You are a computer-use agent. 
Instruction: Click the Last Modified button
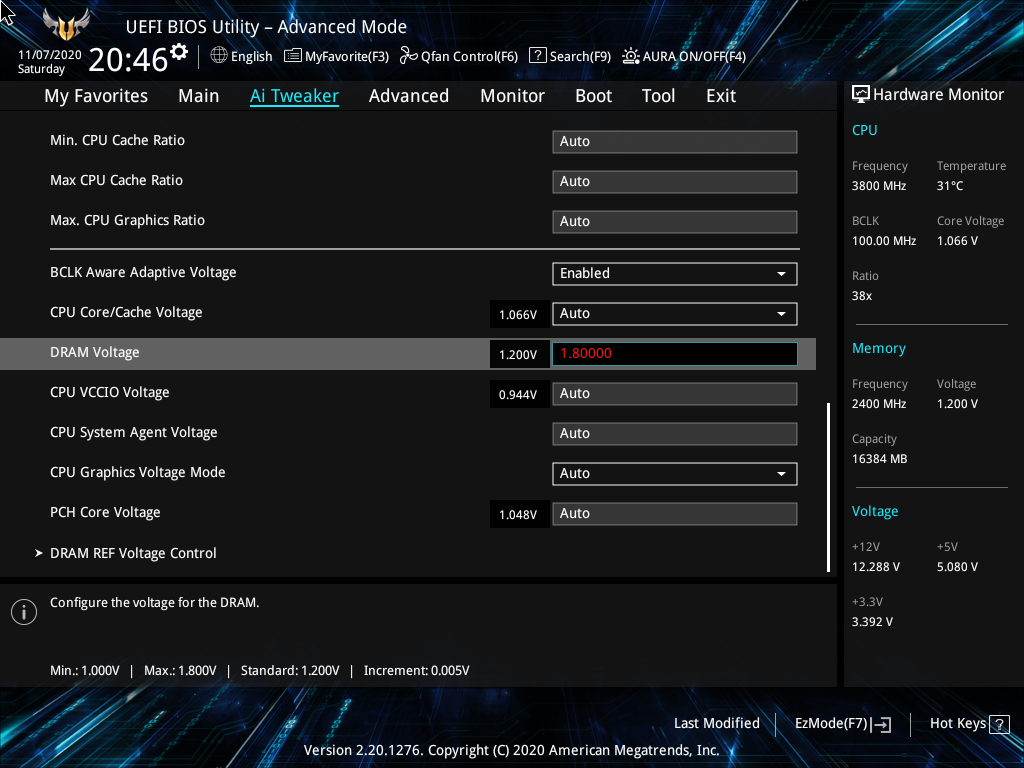point(716,723)
